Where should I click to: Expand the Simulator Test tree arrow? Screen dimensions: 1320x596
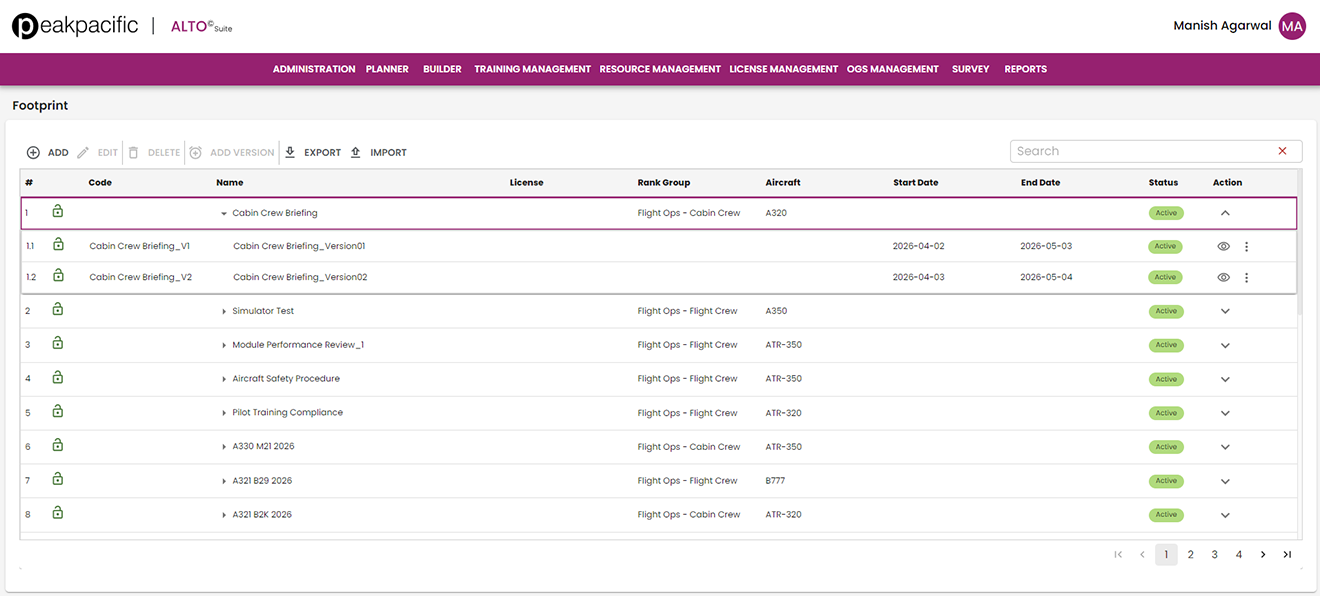point(224,311)
